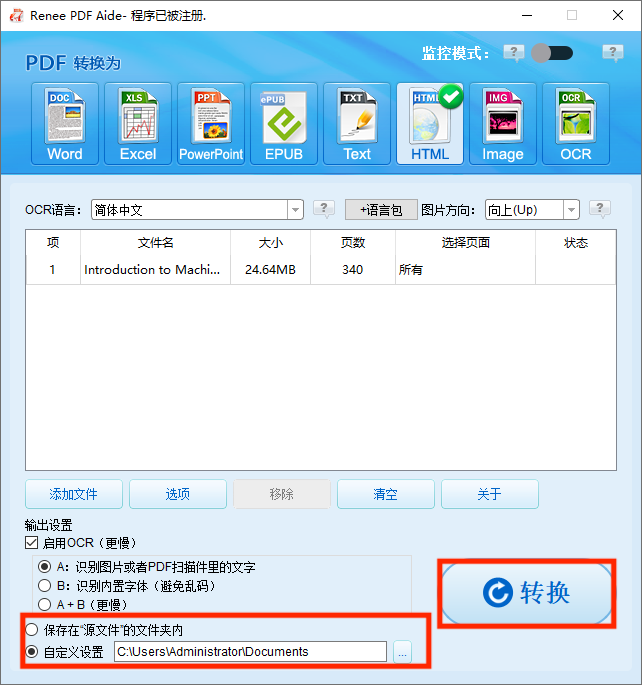Click the output path field C:\Users\Administrator\Documents
This screenshot has width=642, height=685.
[x=250, y=652]
